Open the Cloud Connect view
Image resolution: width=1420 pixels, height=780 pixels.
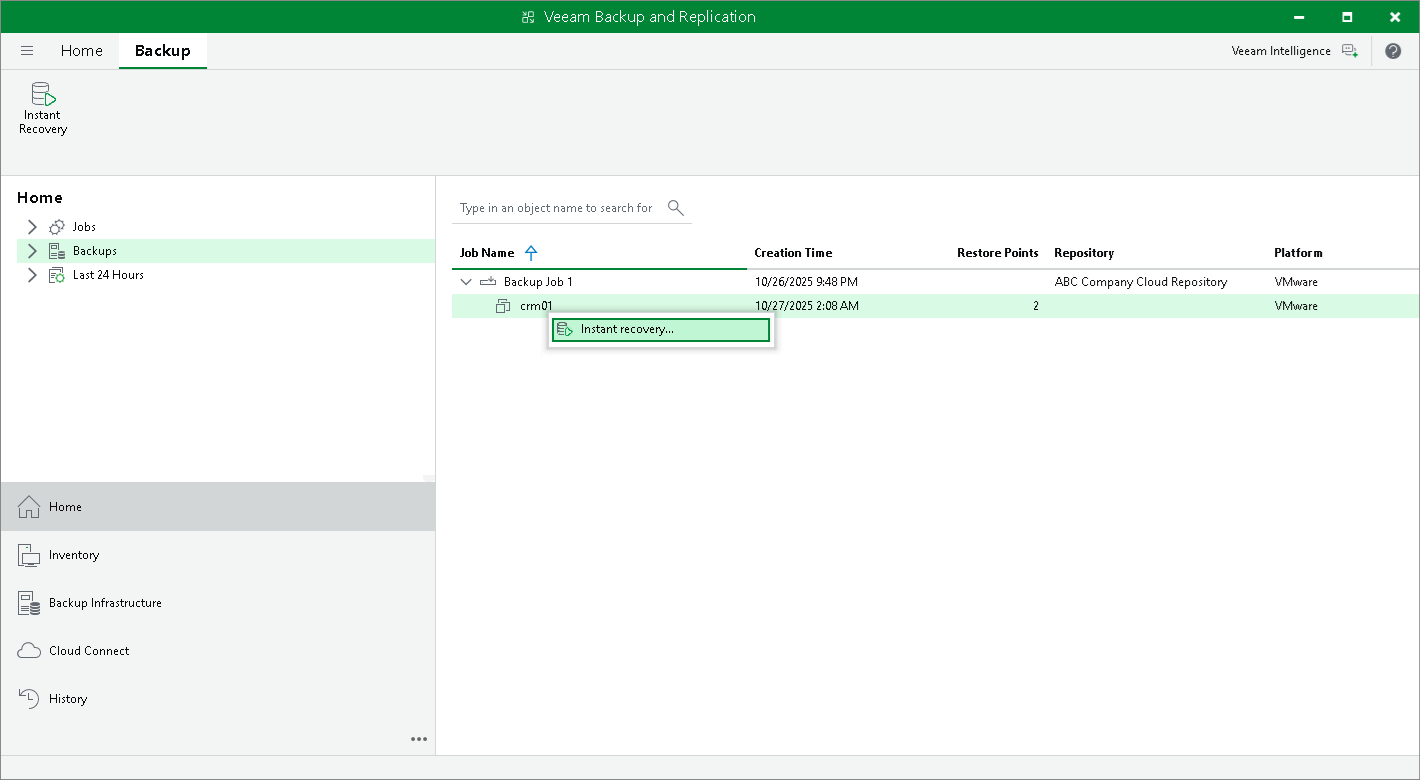tap(218, 651)
